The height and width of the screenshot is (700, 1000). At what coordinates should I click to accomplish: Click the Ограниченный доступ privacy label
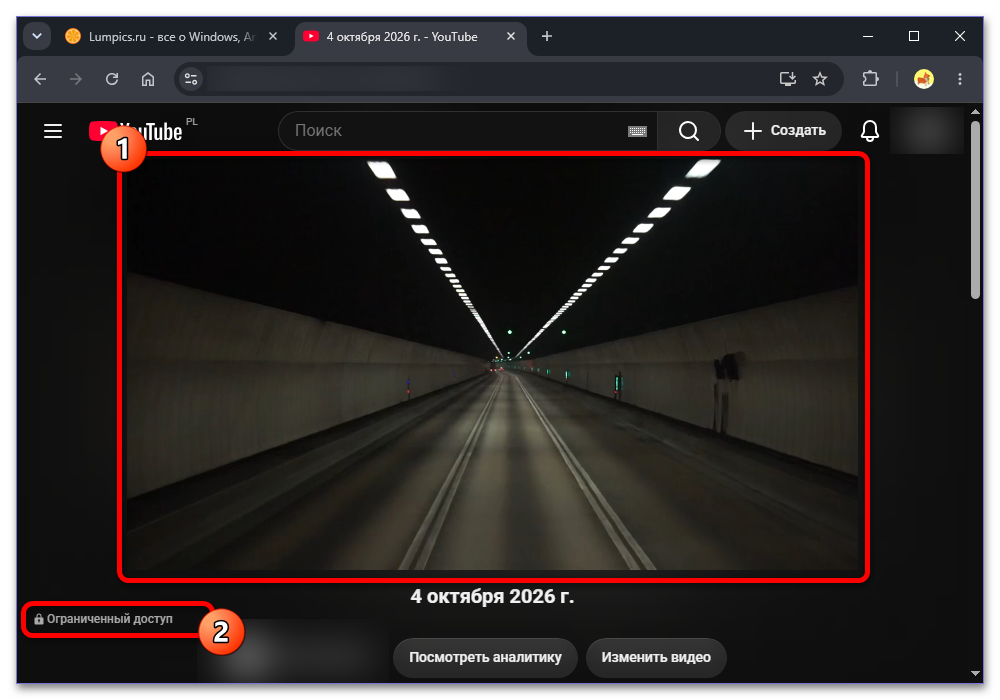click(103, 619)
